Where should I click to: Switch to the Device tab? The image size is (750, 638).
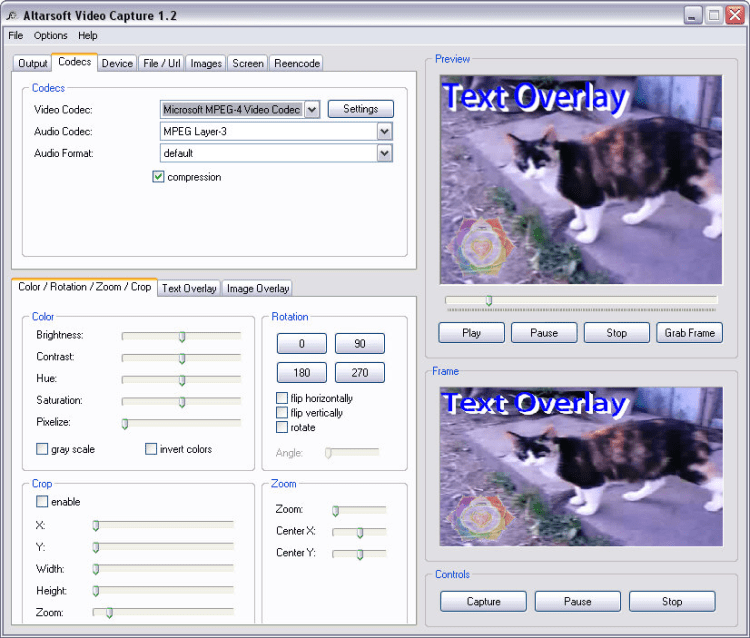tap(117, 64)
